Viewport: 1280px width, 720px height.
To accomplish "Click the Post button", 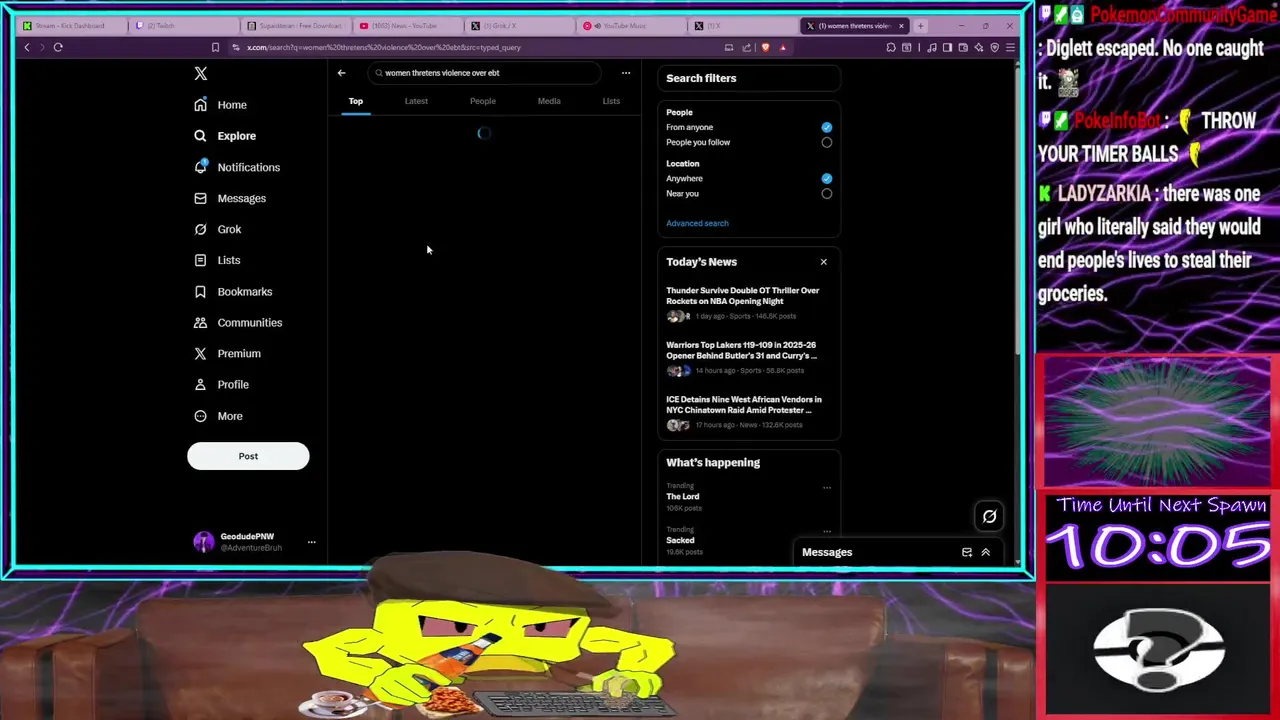I will coord(248,456).
